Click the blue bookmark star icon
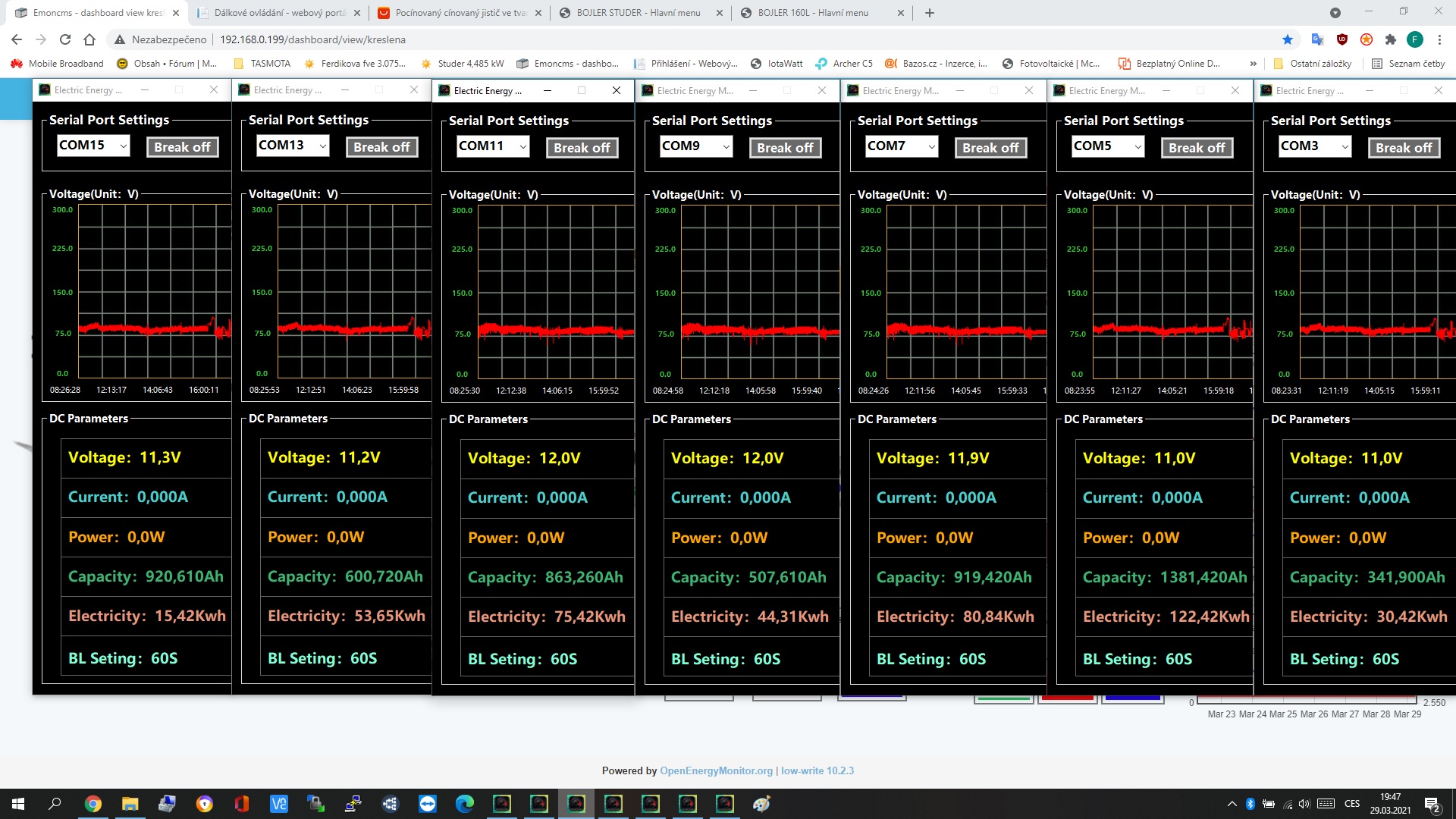The image size is (1456, 819). [x=1288, y=39]
